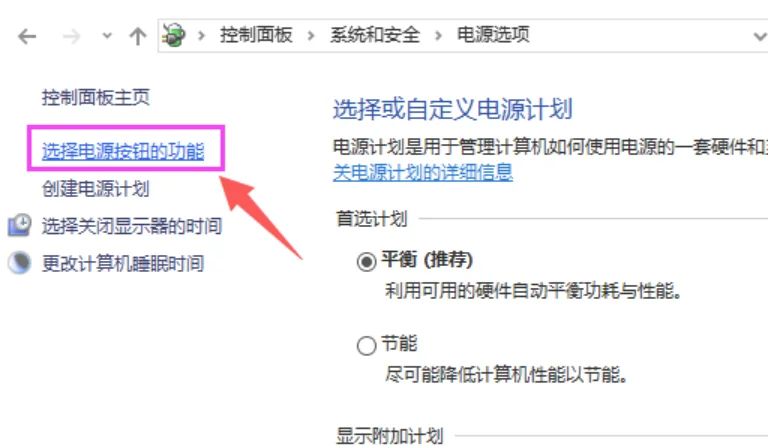Click 创建电源计划 in the sidebar
This screenshot has height=446, width=780.
point(96,188)
